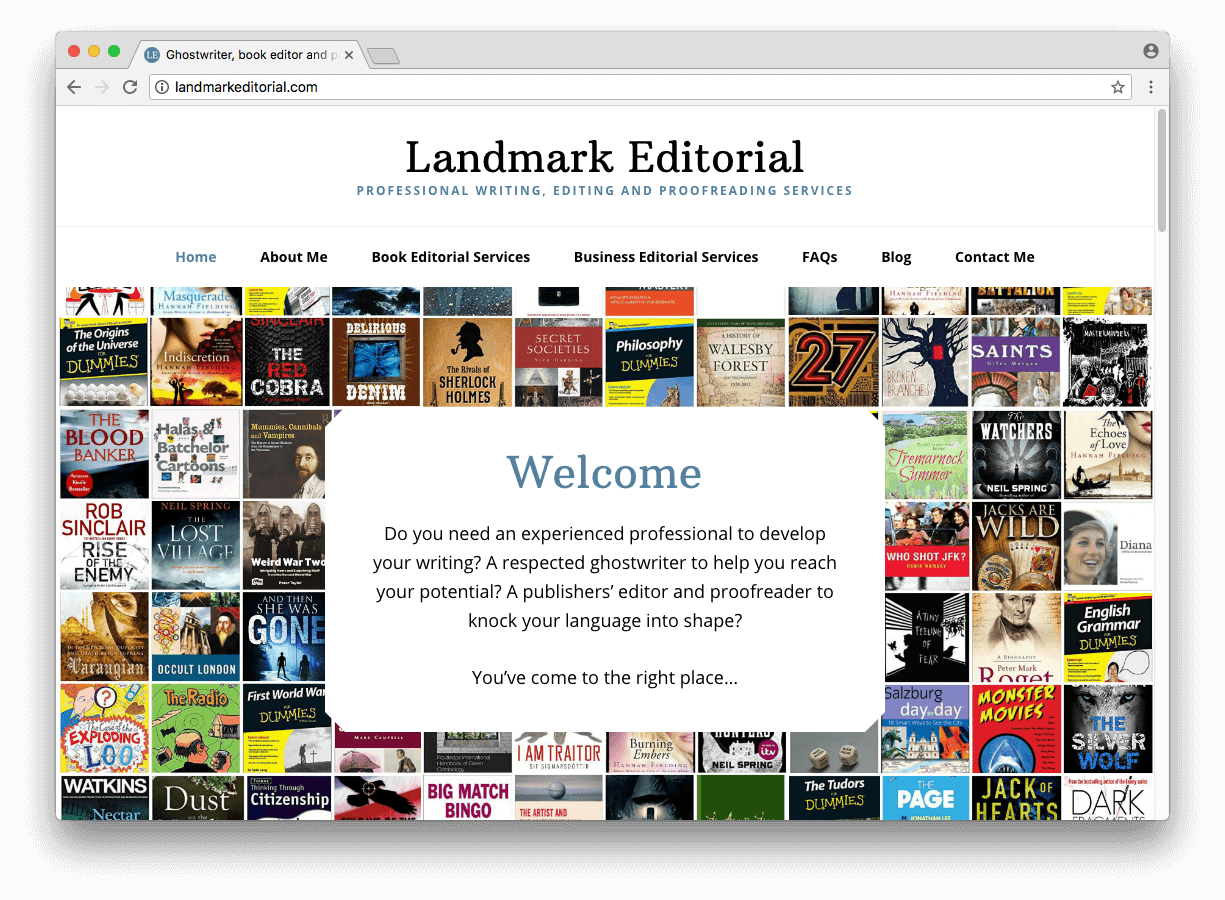Select the Ghostwriter, book editor tab
The height and width of the screenshot is (900, 1225).
(250, 55)
